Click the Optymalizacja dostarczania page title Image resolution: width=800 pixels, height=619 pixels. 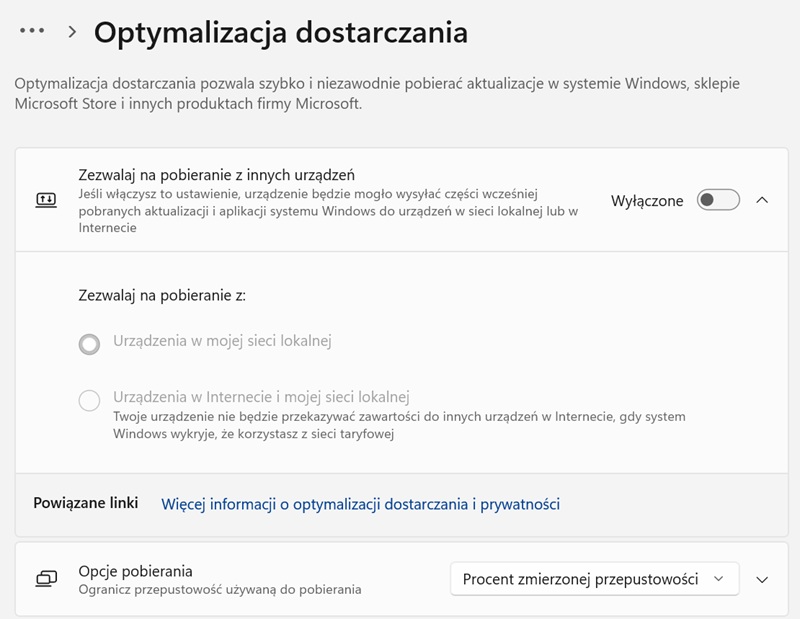click(x=280, y=32)
